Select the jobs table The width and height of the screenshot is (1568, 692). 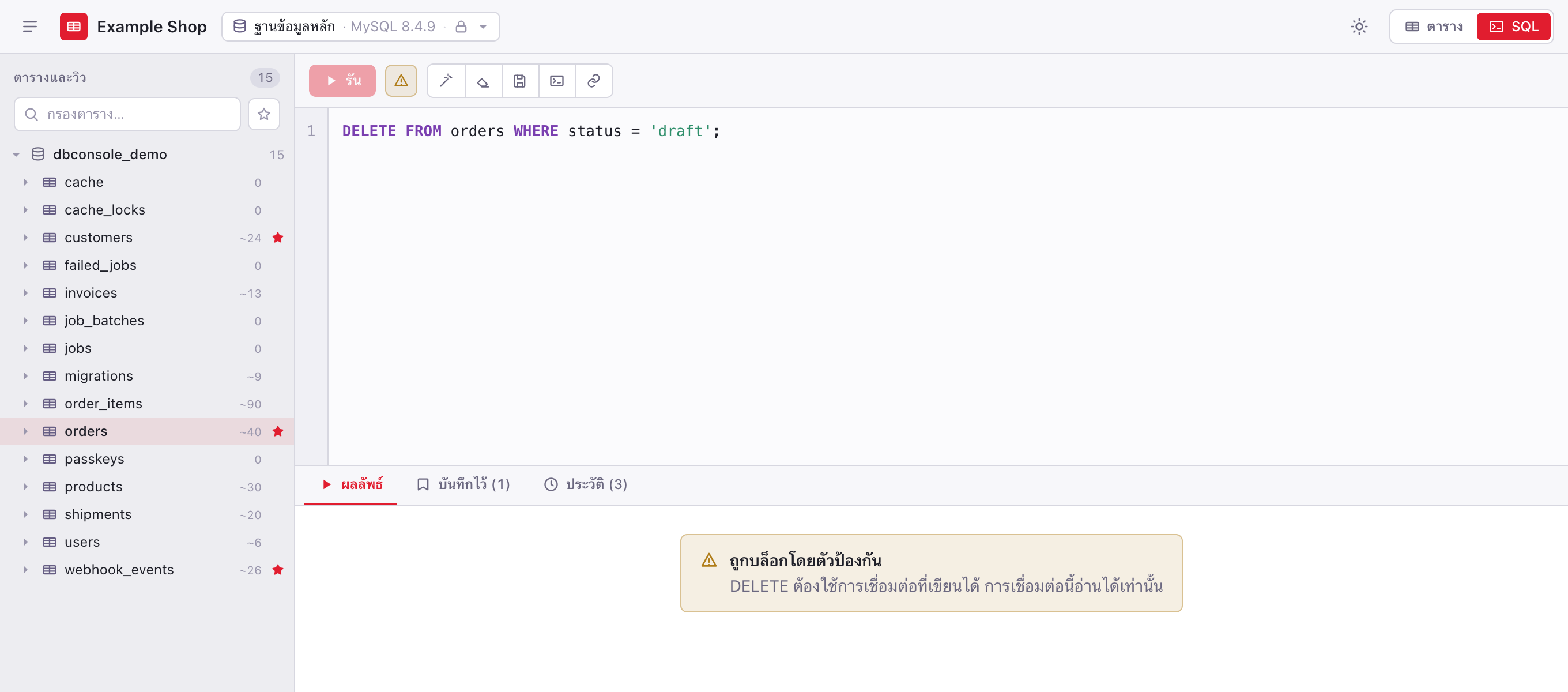tap(148, 348)
